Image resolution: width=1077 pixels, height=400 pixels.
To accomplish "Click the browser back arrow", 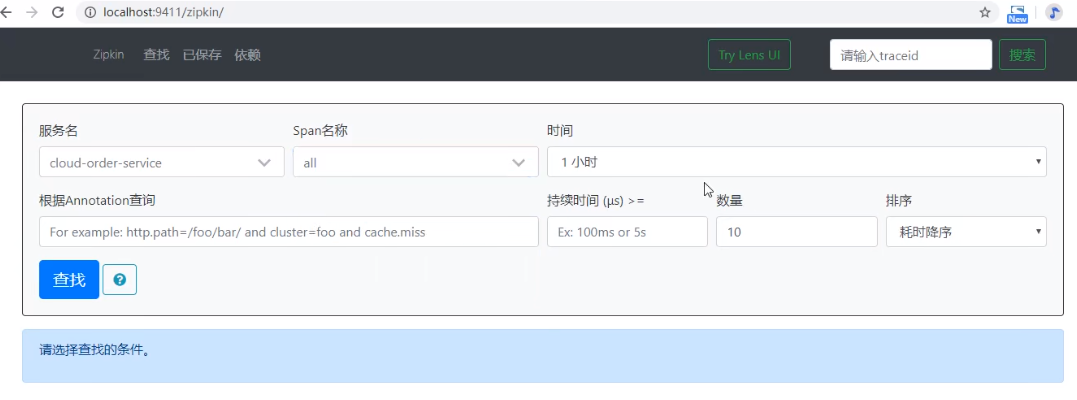I will click(x=7, y=13).
